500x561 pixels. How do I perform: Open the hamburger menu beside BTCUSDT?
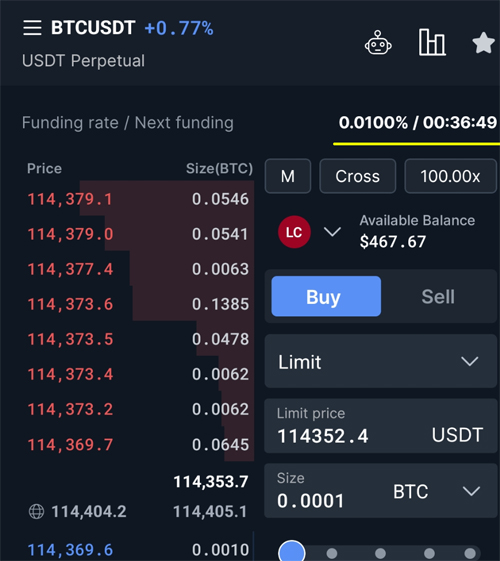(32, 28)
